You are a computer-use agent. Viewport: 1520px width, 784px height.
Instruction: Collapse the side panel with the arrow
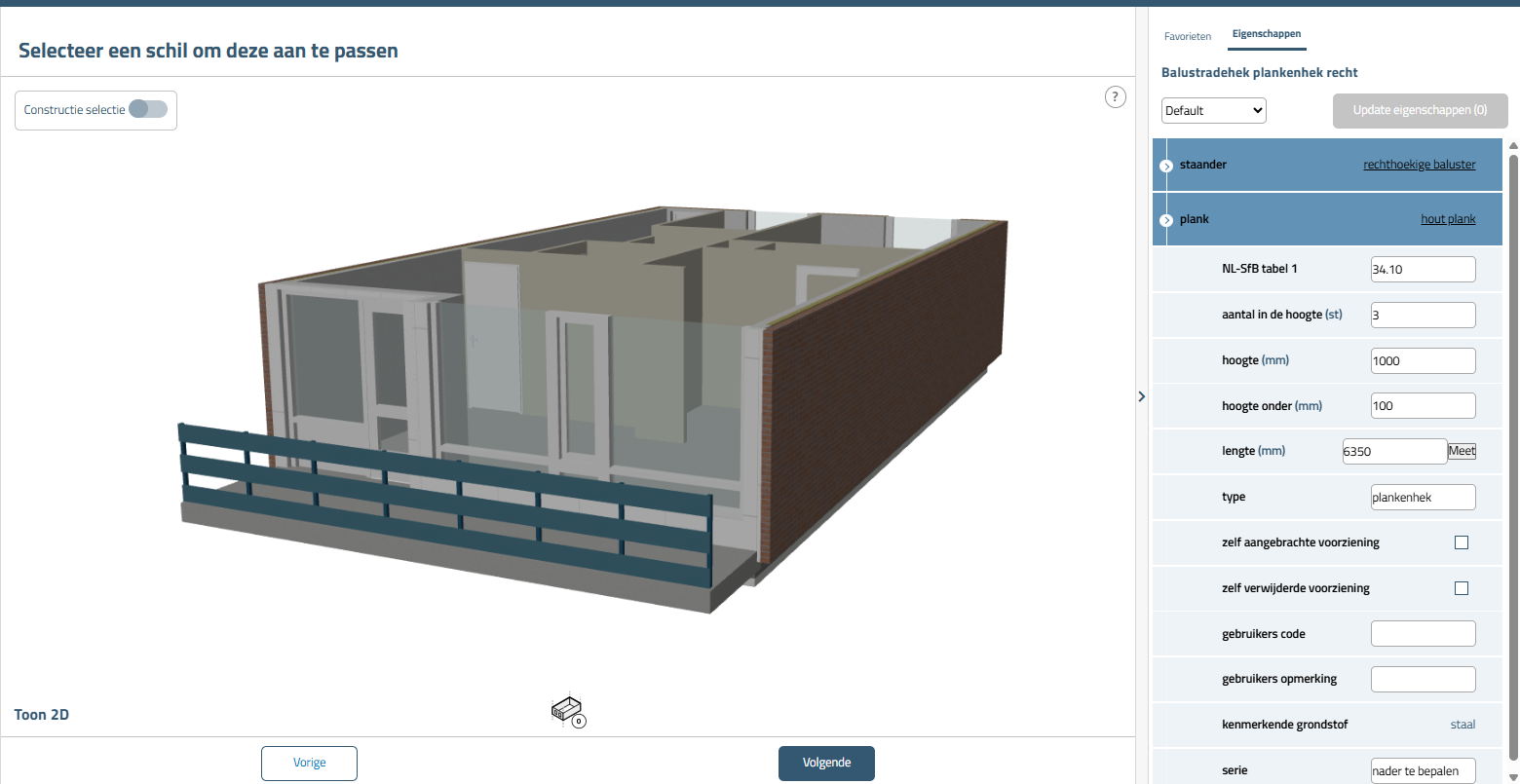(1141, 396)
